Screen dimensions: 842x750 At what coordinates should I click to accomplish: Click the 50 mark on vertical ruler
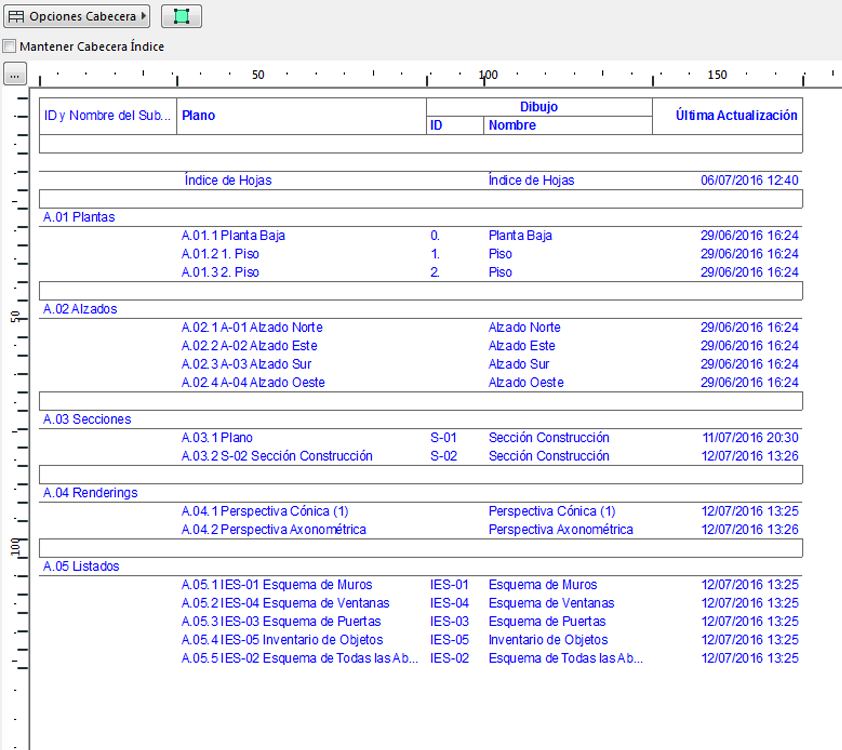pos(15,316)
